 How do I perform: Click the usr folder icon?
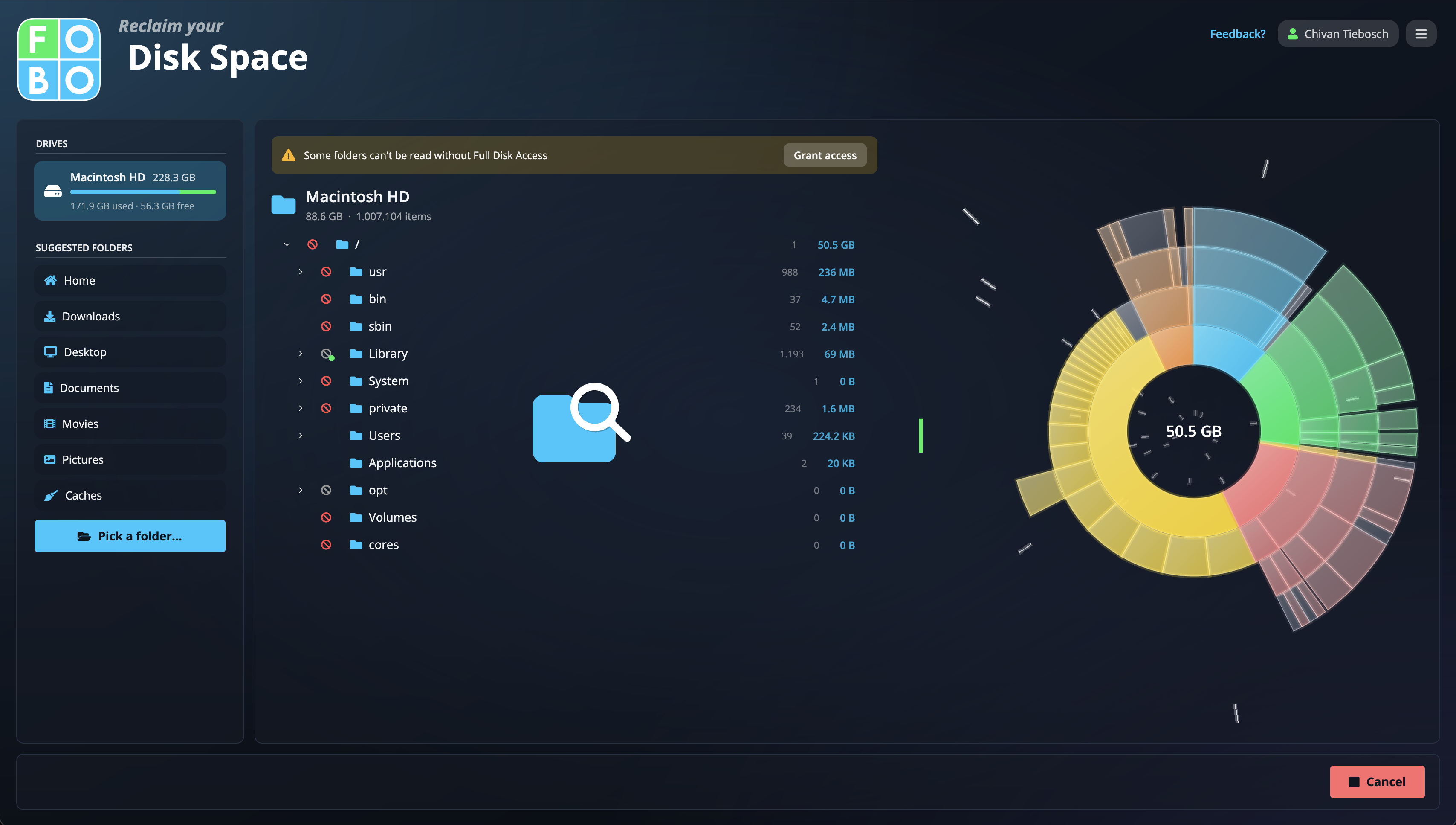[x=356, y=272]
